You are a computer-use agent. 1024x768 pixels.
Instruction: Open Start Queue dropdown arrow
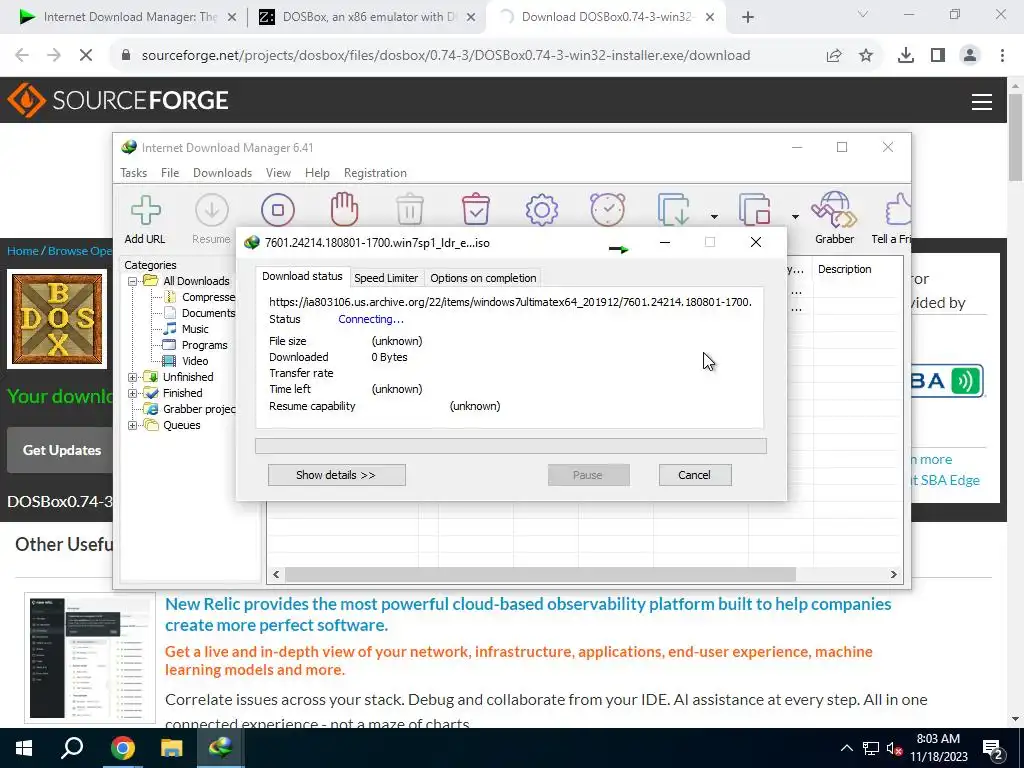click(x=714, y=217)
